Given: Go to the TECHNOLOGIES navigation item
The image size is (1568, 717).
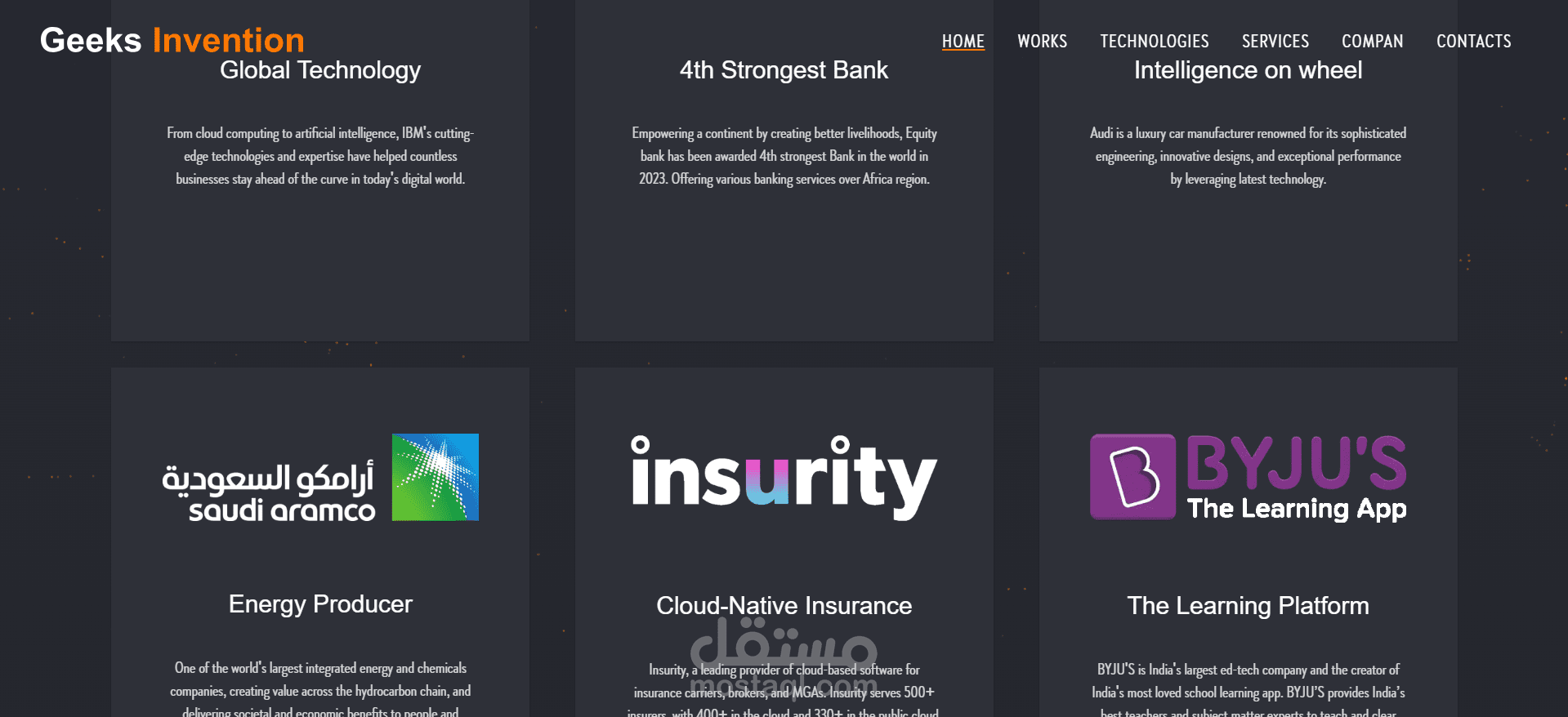Looking at the screenshot, I should tap(1154, 41).
